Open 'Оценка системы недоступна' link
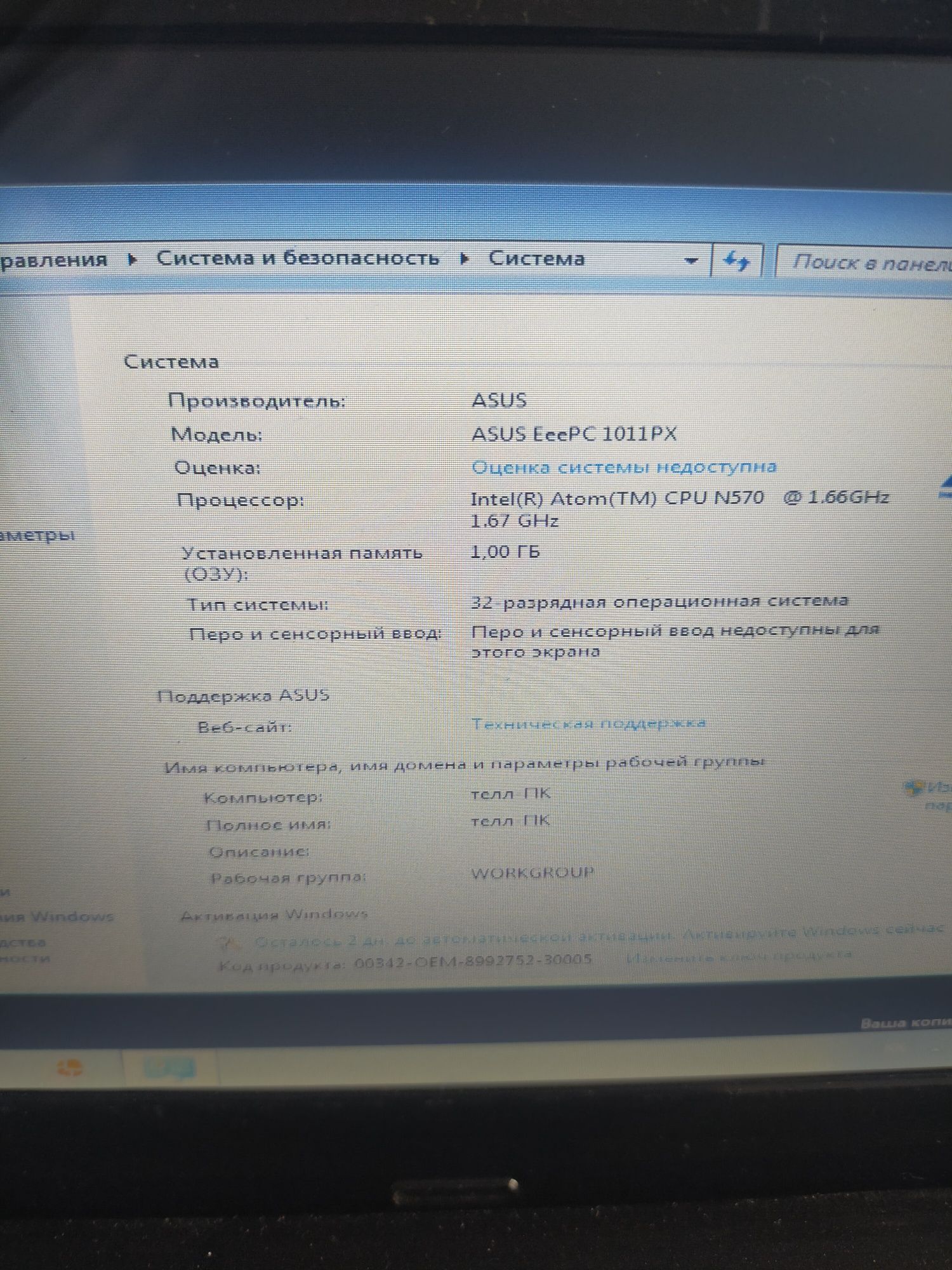The height and width of the screenshot is (1270, 952). (624, 467)
